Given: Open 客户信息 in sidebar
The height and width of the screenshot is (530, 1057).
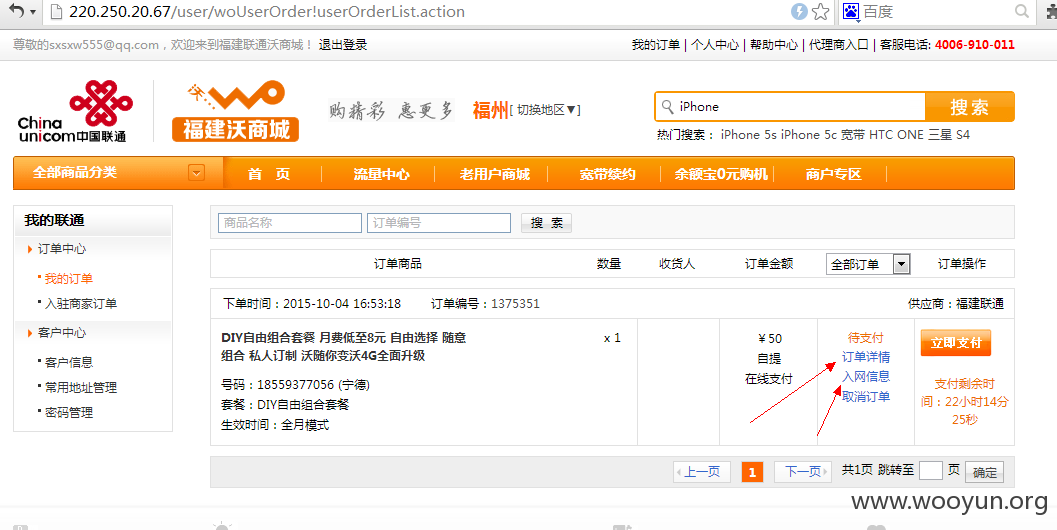Looking at the screenshot, I should [x=68, y=363].
